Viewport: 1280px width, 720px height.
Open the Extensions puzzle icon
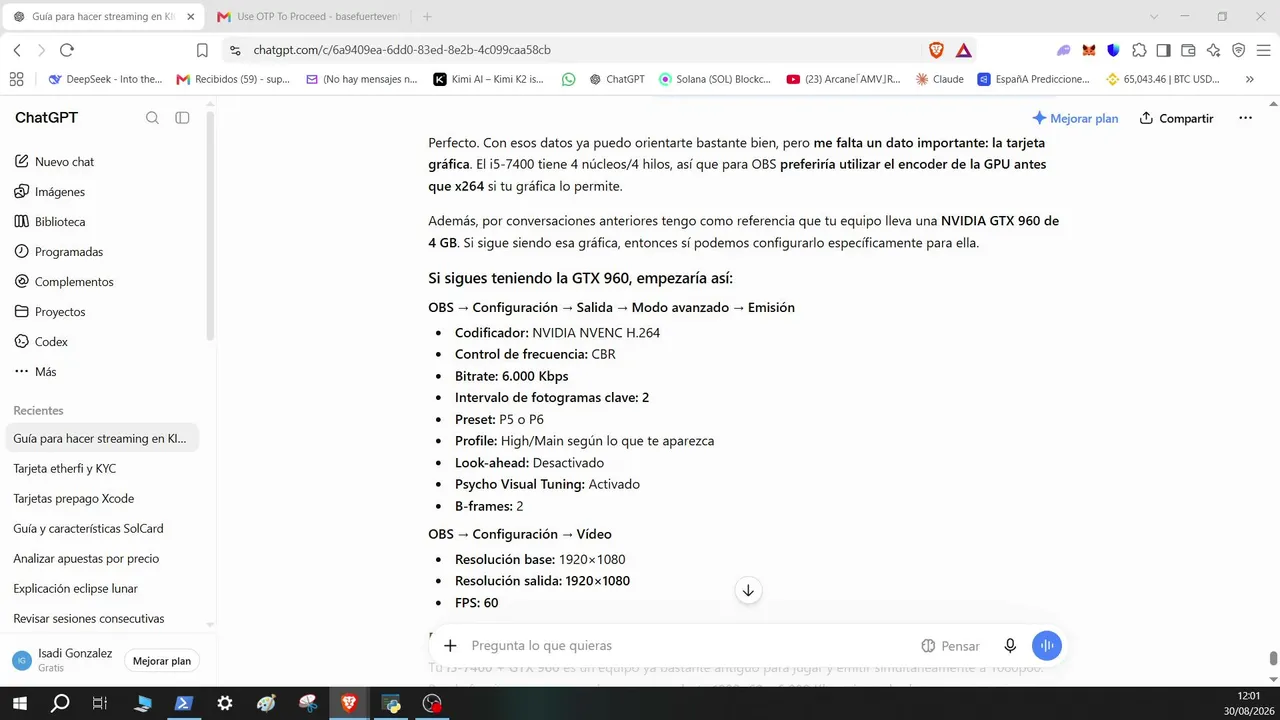pos(1139,50)
